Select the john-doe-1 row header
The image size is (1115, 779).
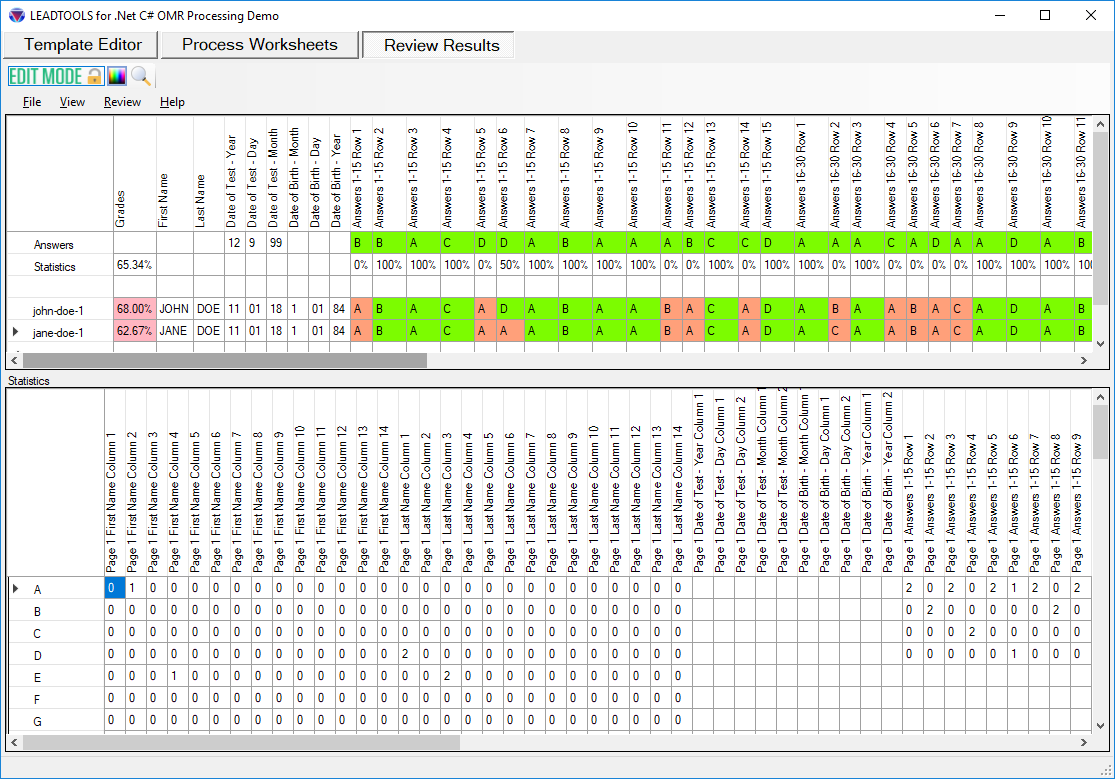60,310
